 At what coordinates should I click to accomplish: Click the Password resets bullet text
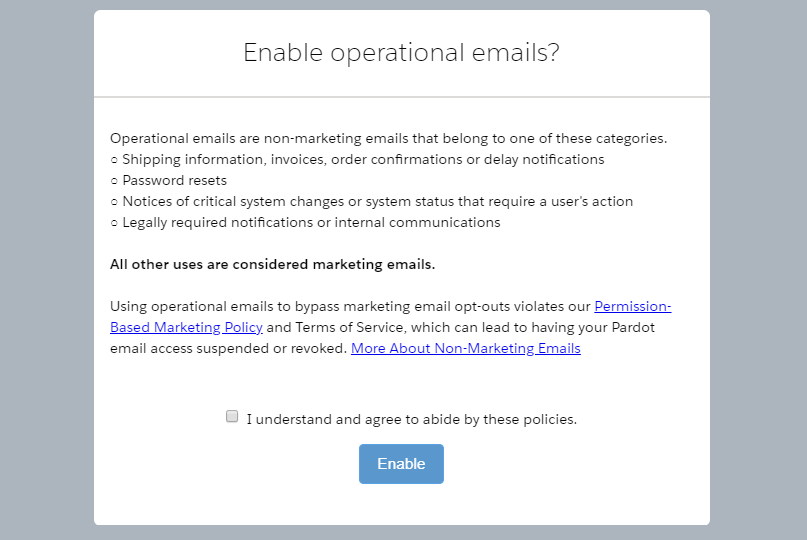pyautogui.click(x=174, y=180)
